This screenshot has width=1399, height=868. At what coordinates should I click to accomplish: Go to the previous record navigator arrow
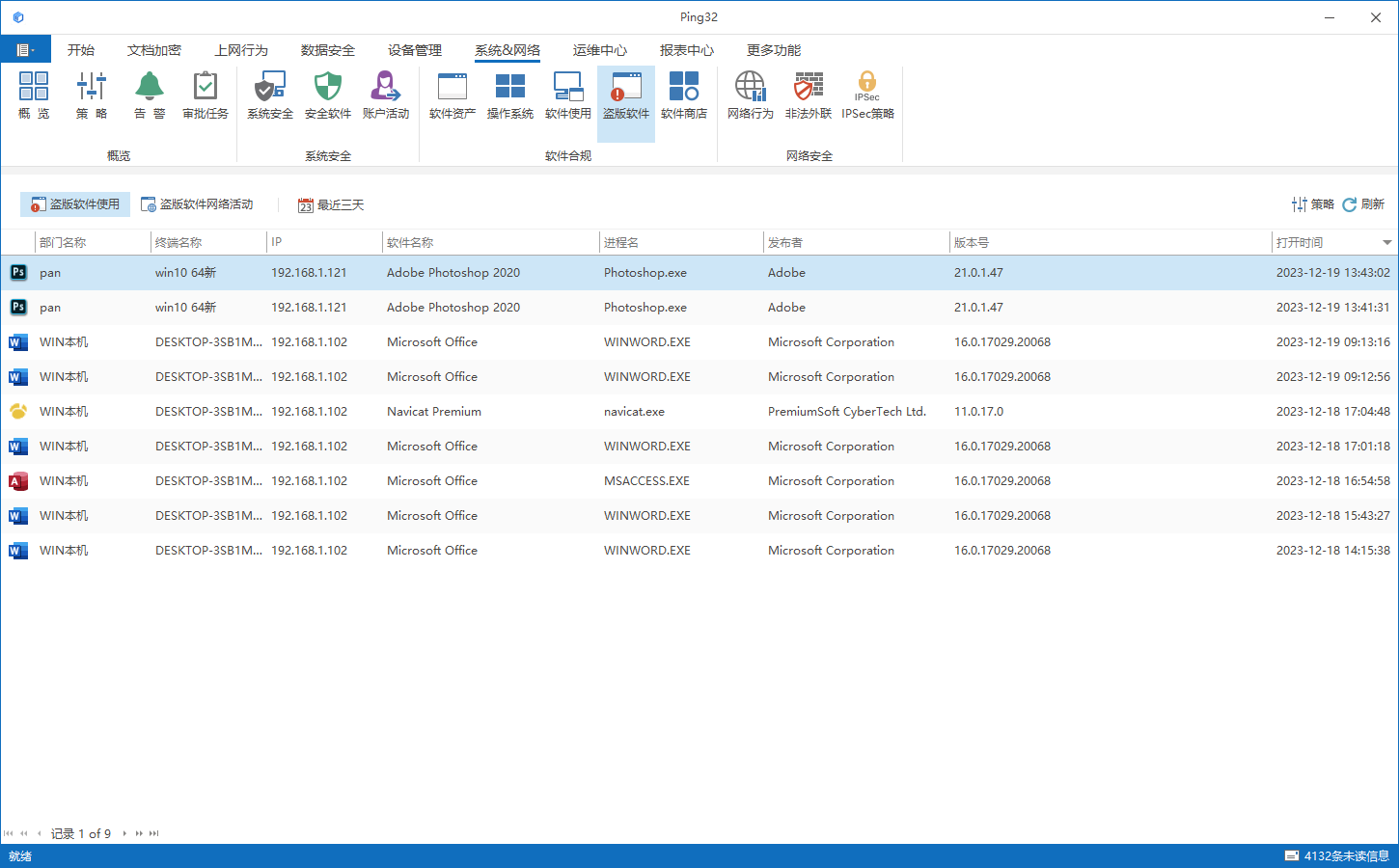tap(39, 833)
